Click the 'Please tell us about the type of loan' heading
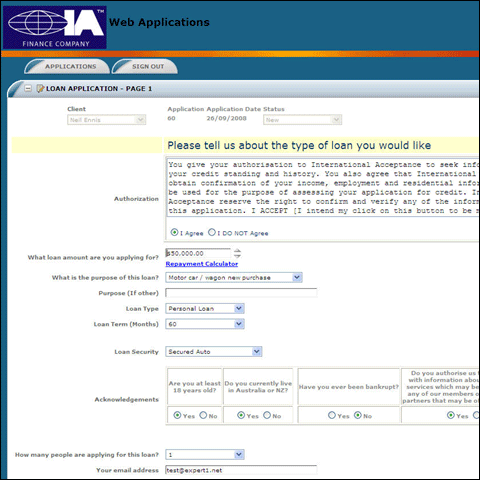Image resolution: width=480 pixels, height=480 pixels. 299,145
